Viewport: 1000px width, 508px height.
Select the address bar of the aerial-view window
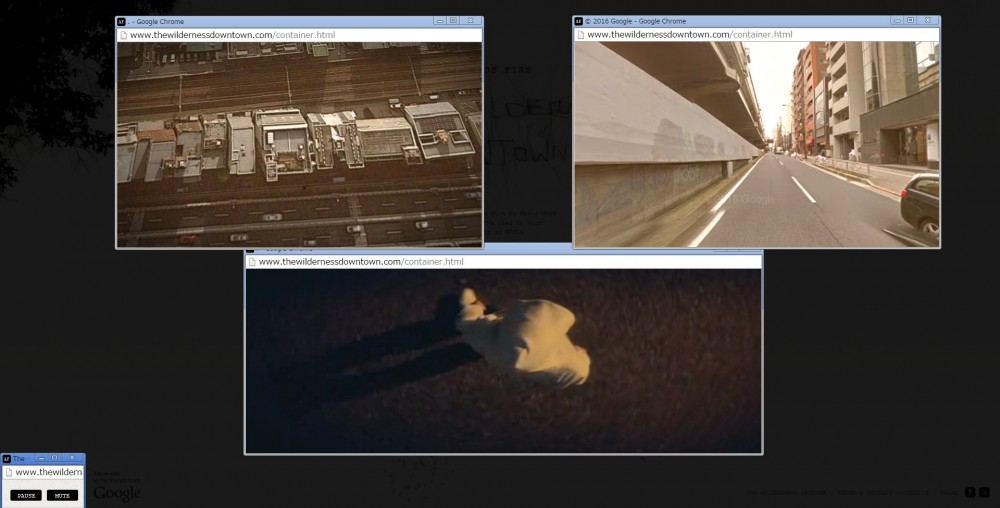coord(299,35)
